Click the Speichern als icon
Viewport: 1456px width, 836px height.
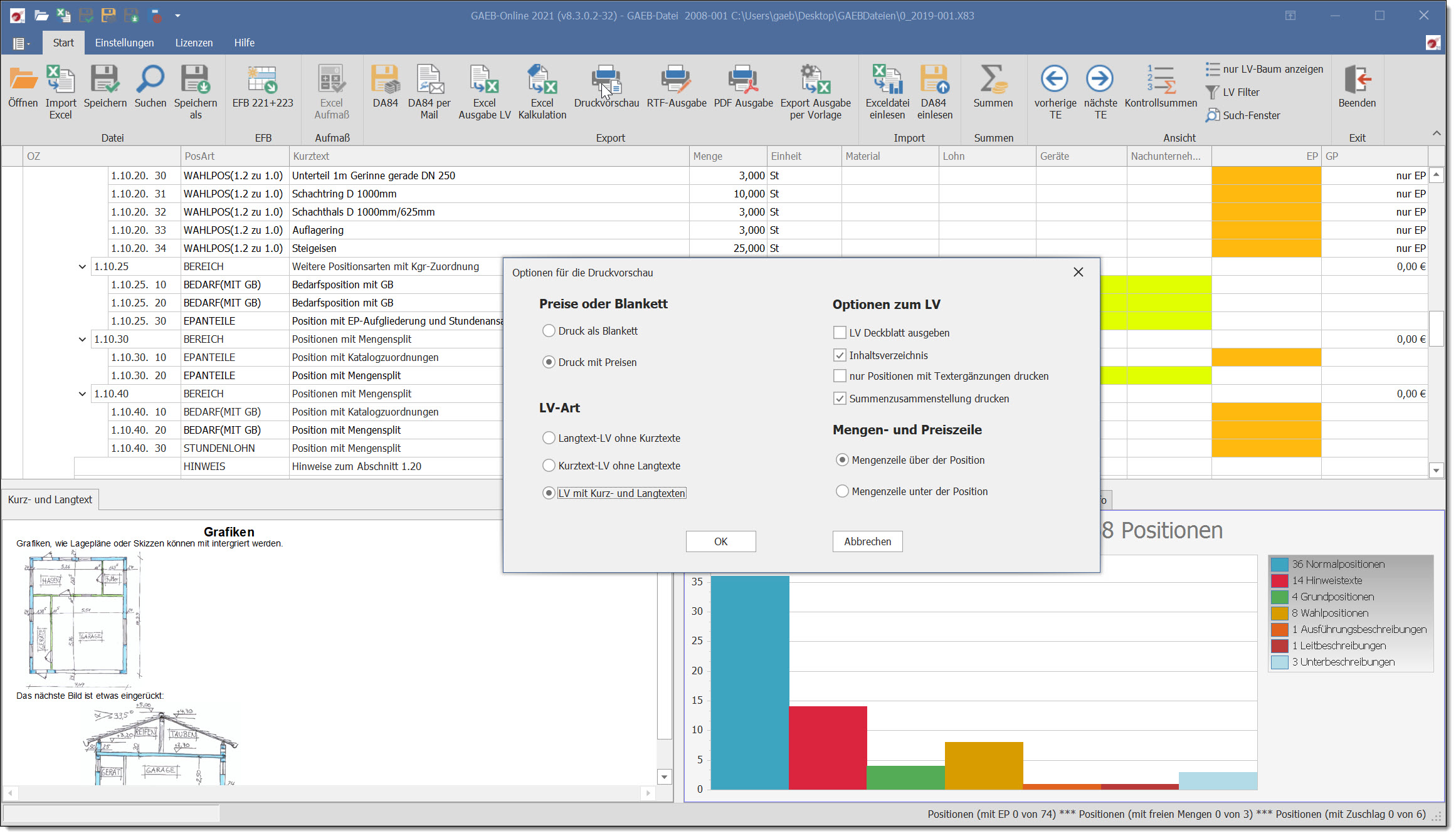pyautogui.click(x=196, y=92)
